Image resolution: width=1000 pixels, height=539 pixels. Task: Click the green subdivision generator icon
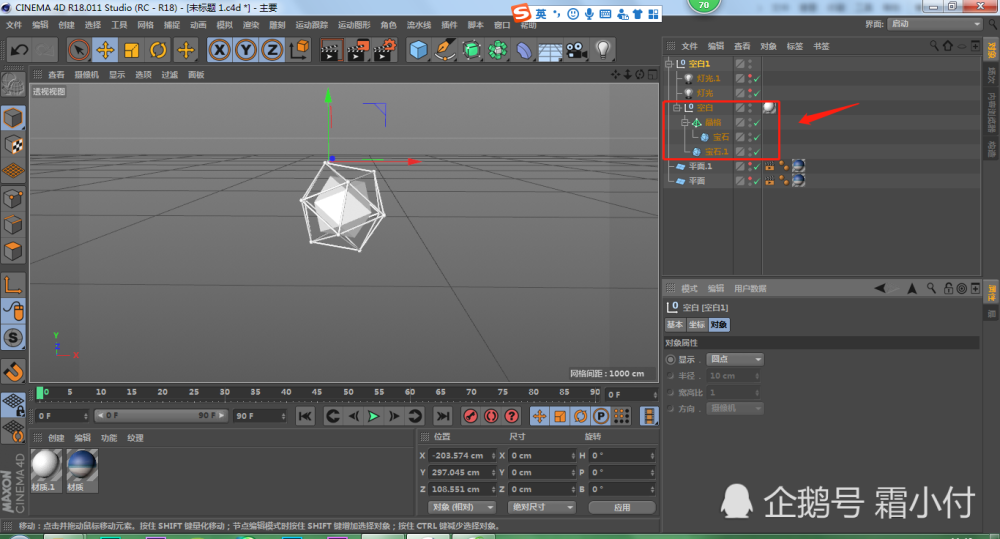471,50
